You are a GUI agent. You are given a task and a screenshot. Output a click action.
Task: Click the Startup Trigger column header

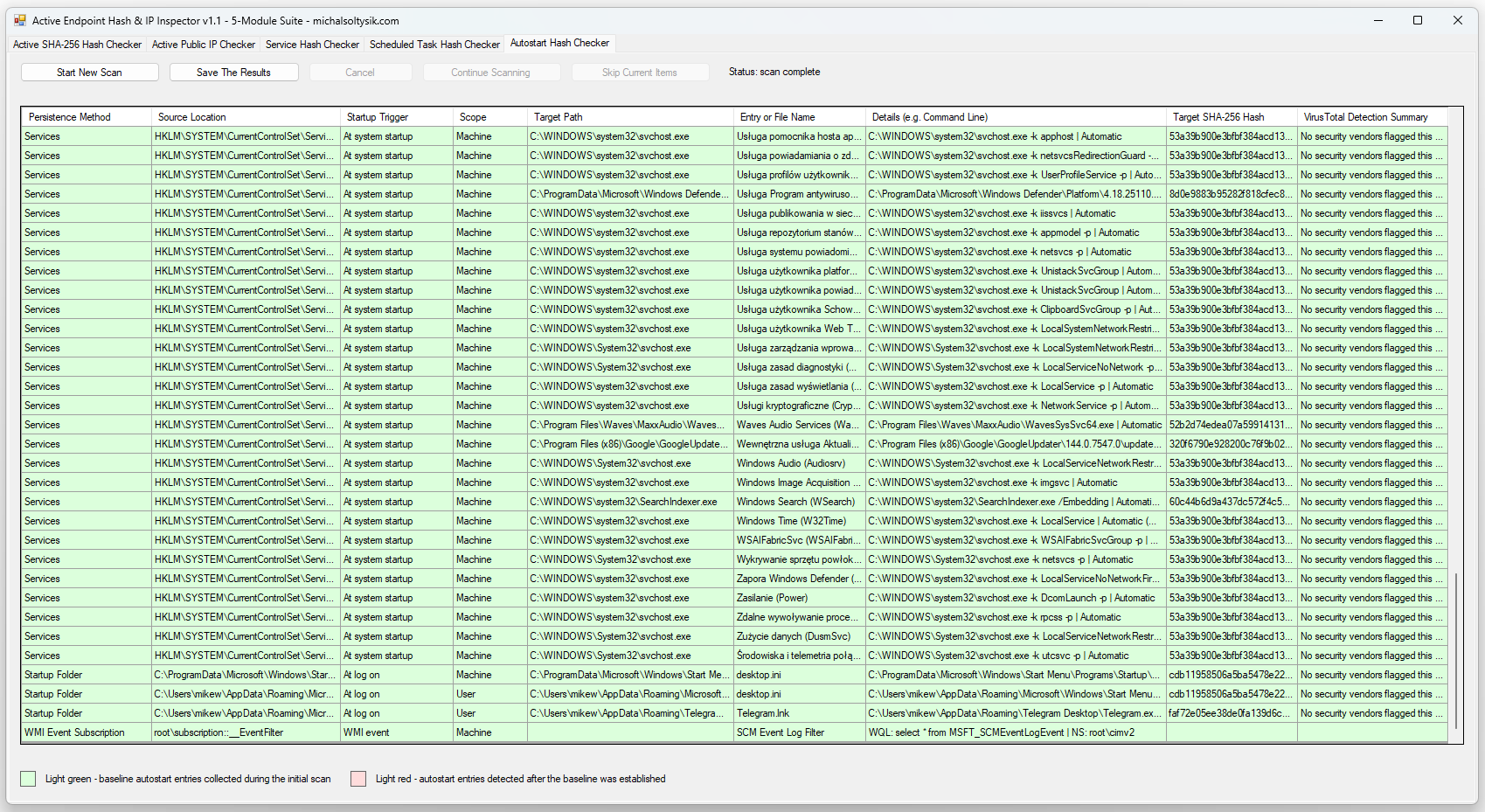pyautogui.click(x=378, y=117)
